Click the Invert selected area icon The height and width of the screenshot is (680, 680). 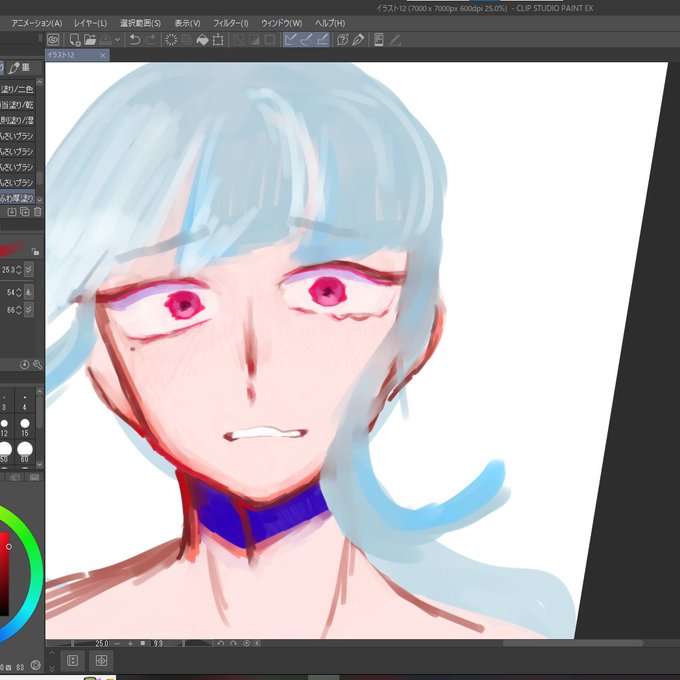pos(254,40)
